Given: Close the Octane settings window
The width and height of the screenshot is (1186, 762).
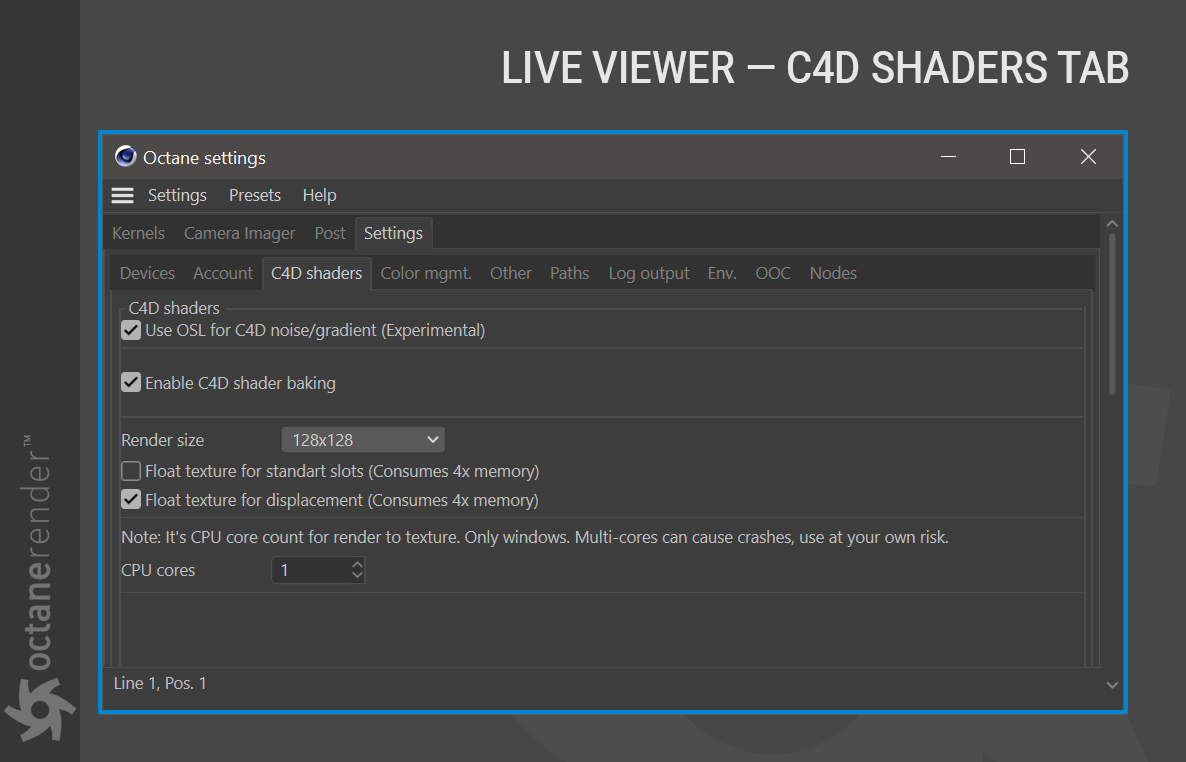Looking at the screenshot, I should [1088, 157].
